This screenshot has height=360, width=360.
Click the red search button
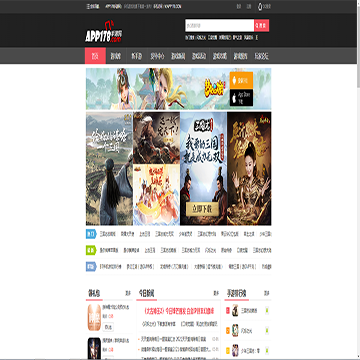click(x=262, y=25)
